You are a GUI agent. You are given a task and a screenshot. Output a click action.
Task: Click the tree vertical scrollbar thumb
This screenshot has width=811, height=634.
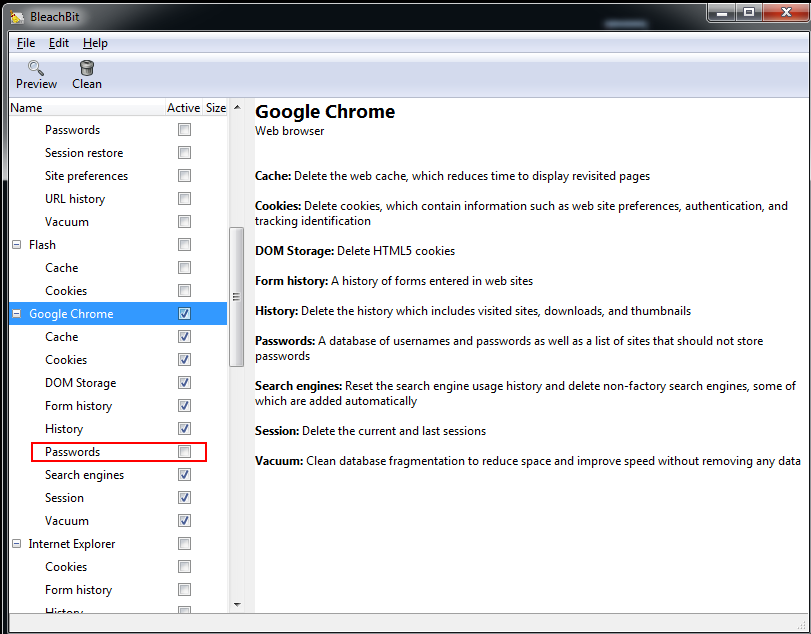tap(236, 296)
